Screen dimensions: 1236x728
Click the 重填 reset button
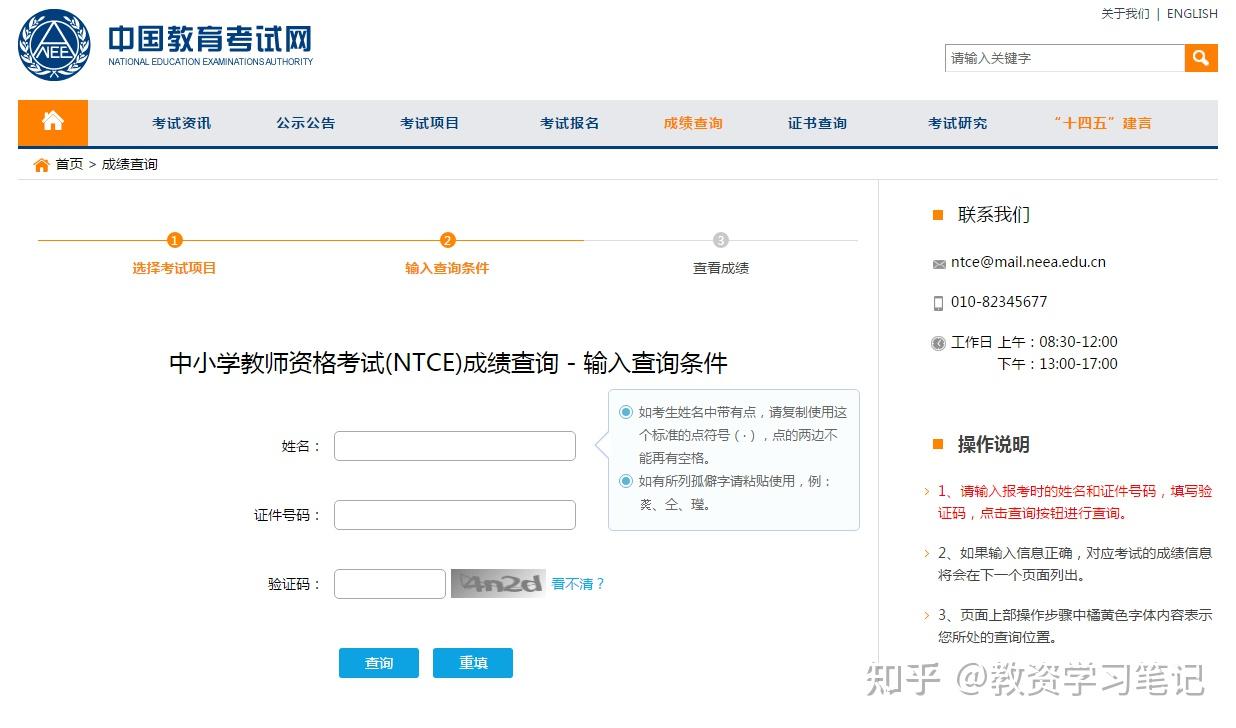pos(473,663)
